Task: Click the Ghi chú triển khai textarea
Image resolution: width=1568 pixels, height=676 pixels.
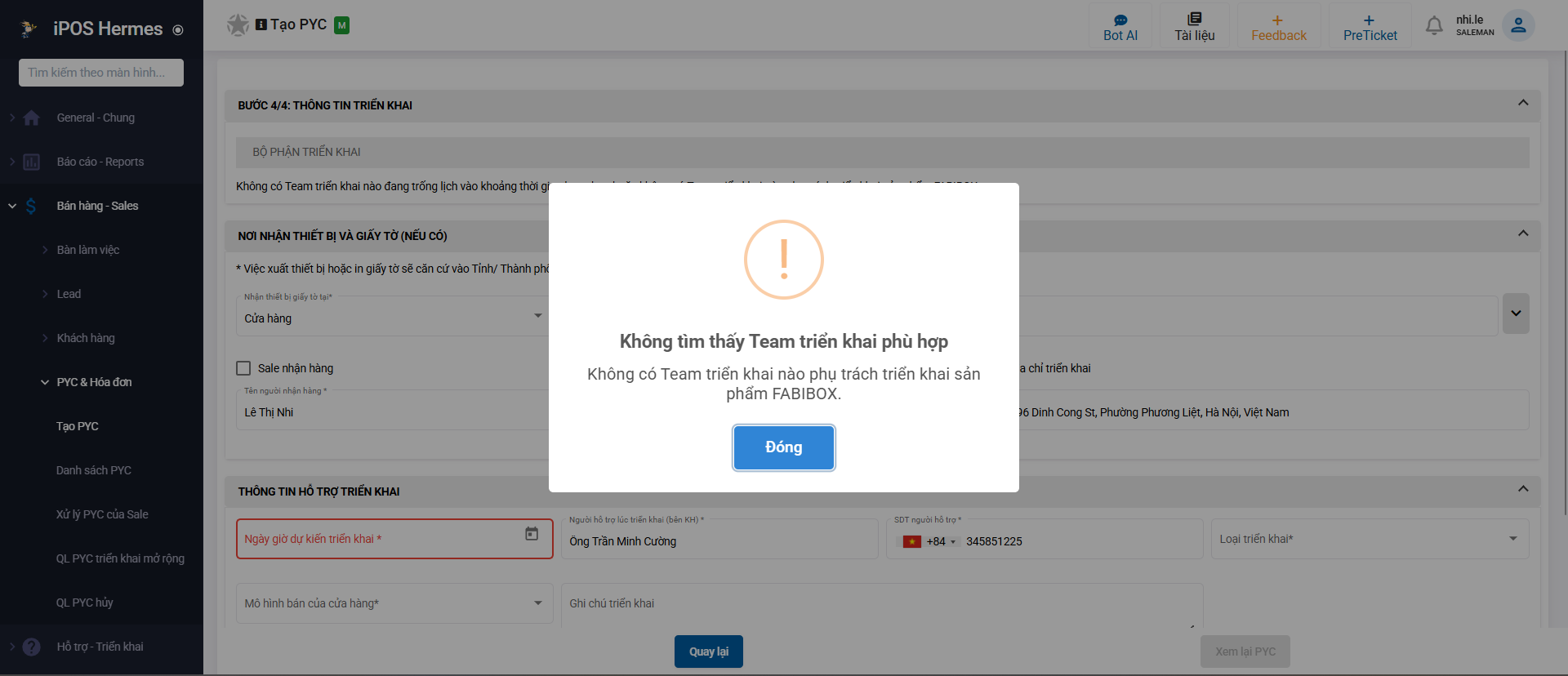Action: pos(882,605)
